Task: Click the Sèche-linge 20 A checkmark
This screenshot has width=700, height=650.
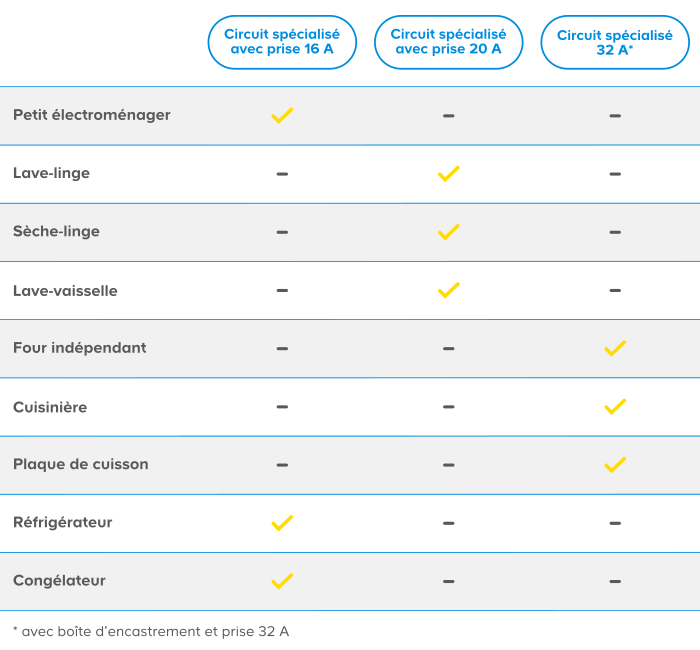Action: coord(449,232)
